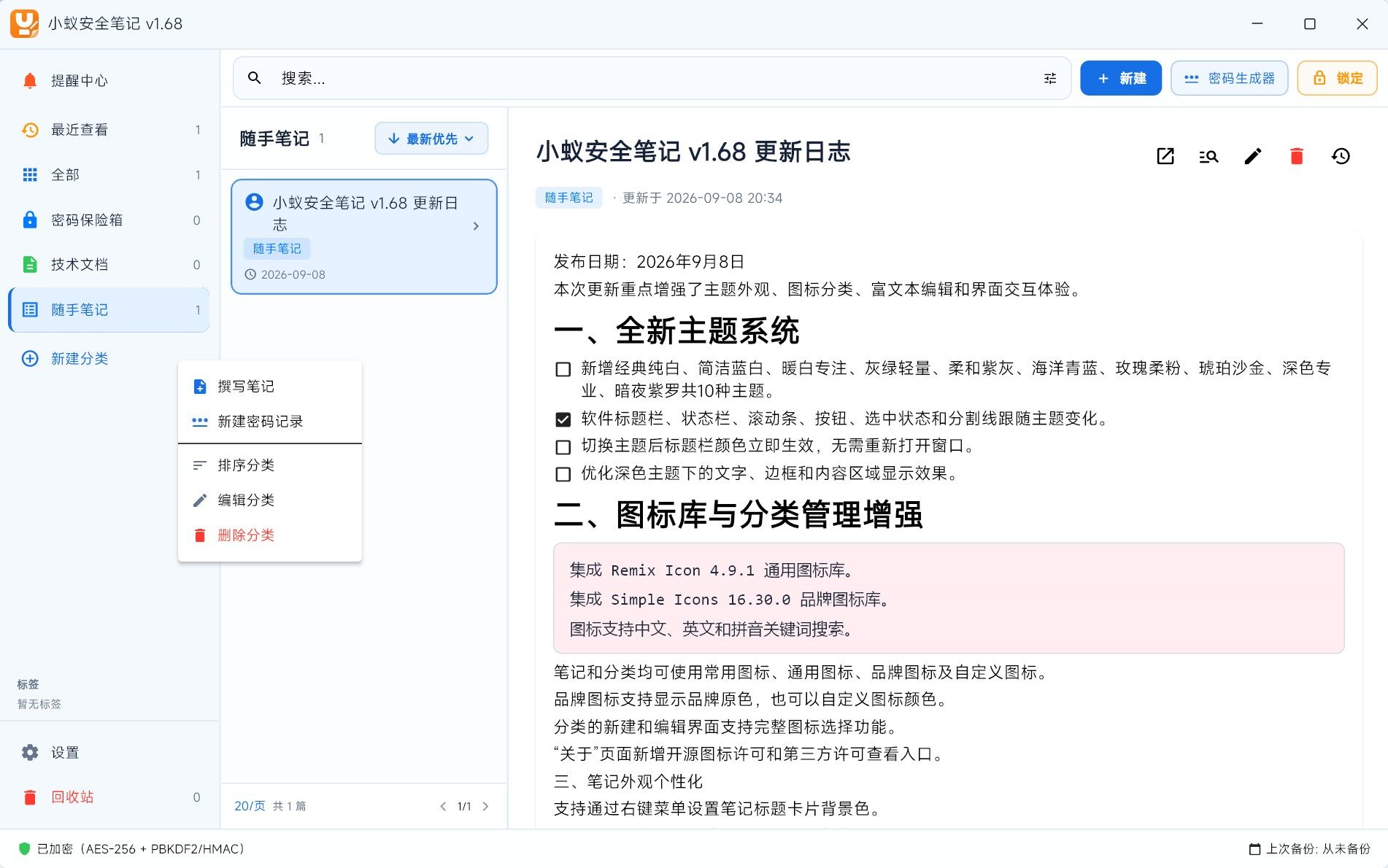The image size is (1388, 868).
Task: Minimize the application window
Action: (x=1257, y=23)
